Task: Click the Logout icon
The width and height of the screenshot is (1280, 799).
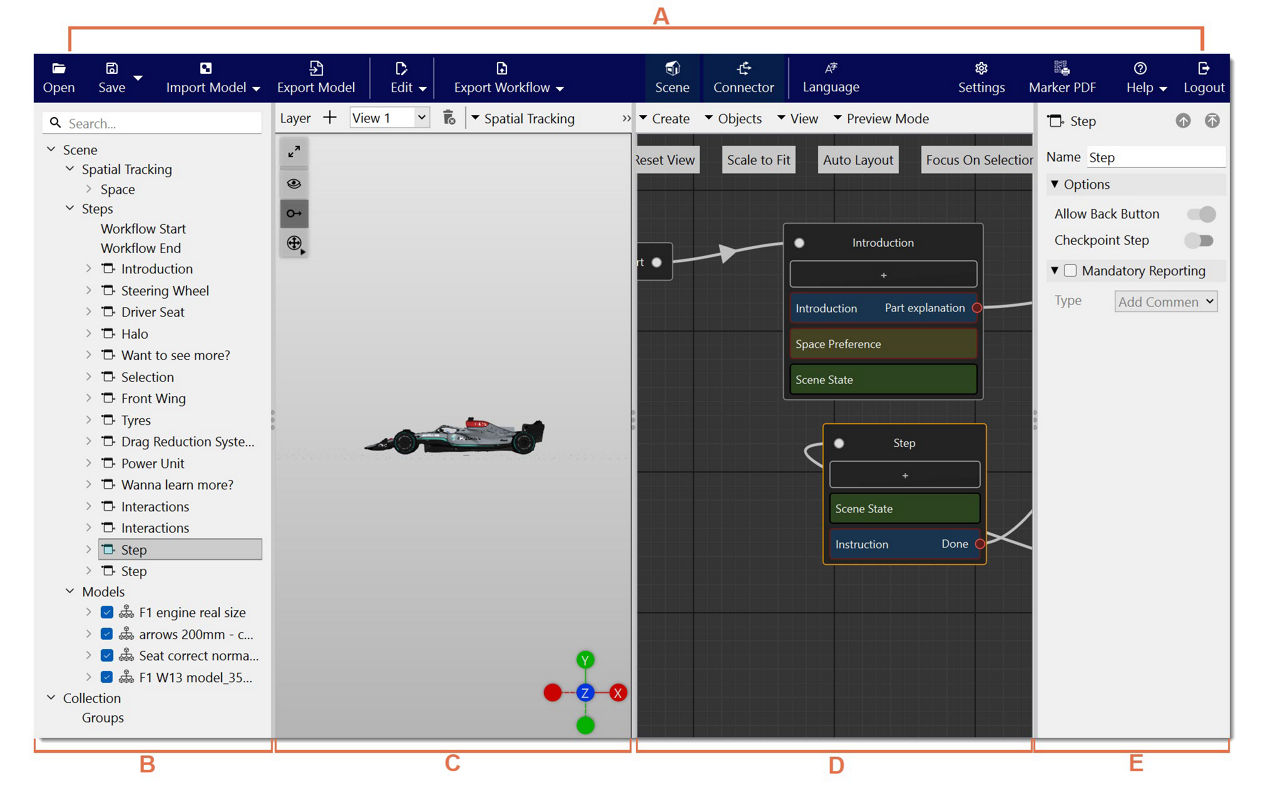Action: (x=1204, y=68)
